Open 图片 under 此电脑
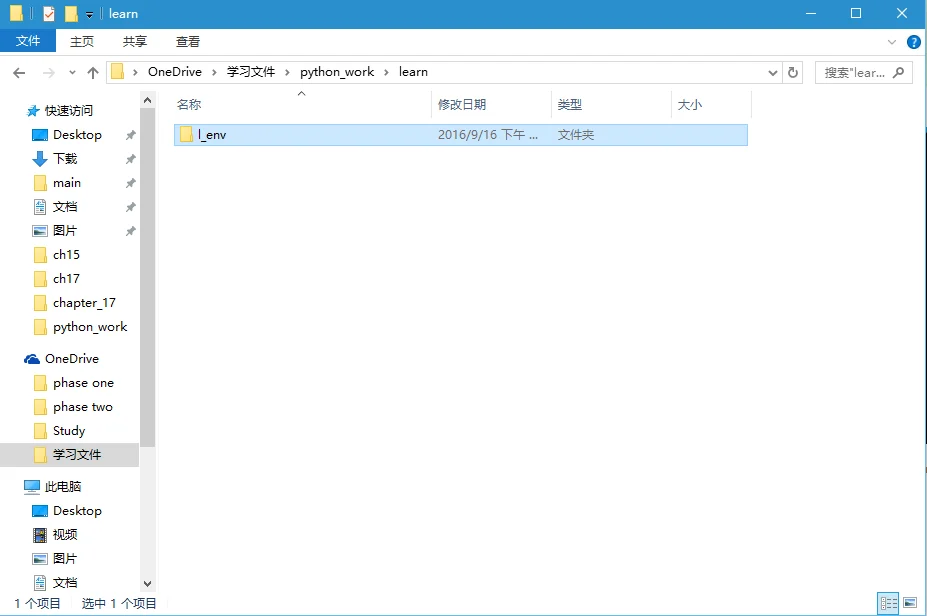This screenshot has height=616, width=927. 65,559
